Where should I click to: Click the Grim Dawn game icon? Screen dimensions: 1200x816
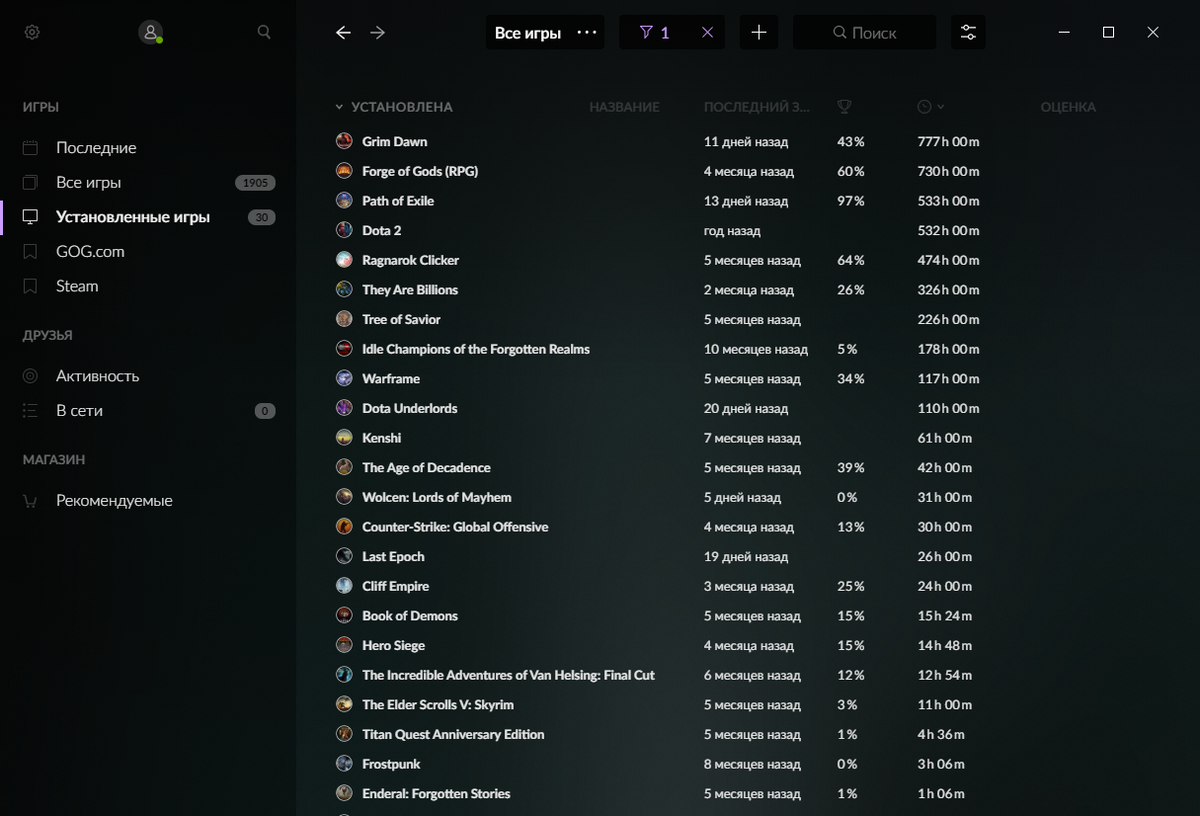344,141
